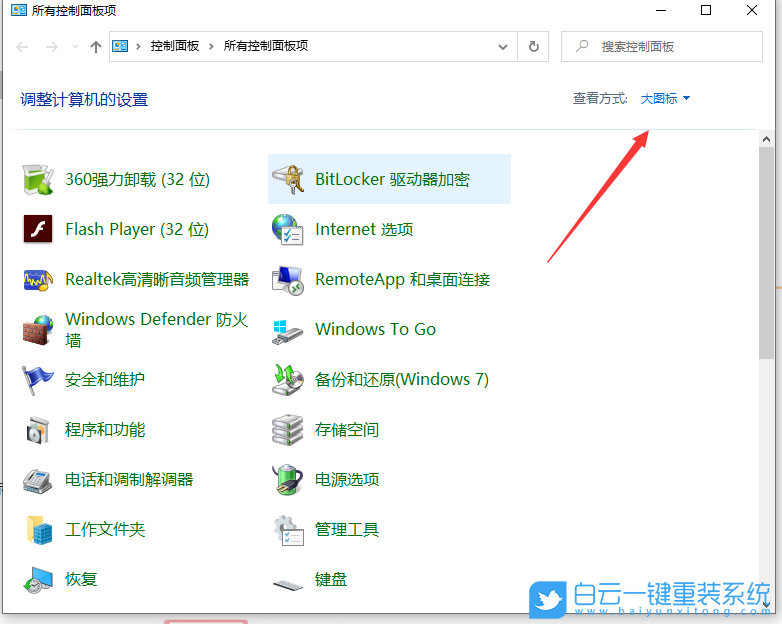Open 键盘 link
Image resolution: width=782 pixels, height=624 pixels.
click(x=331, y=579)
